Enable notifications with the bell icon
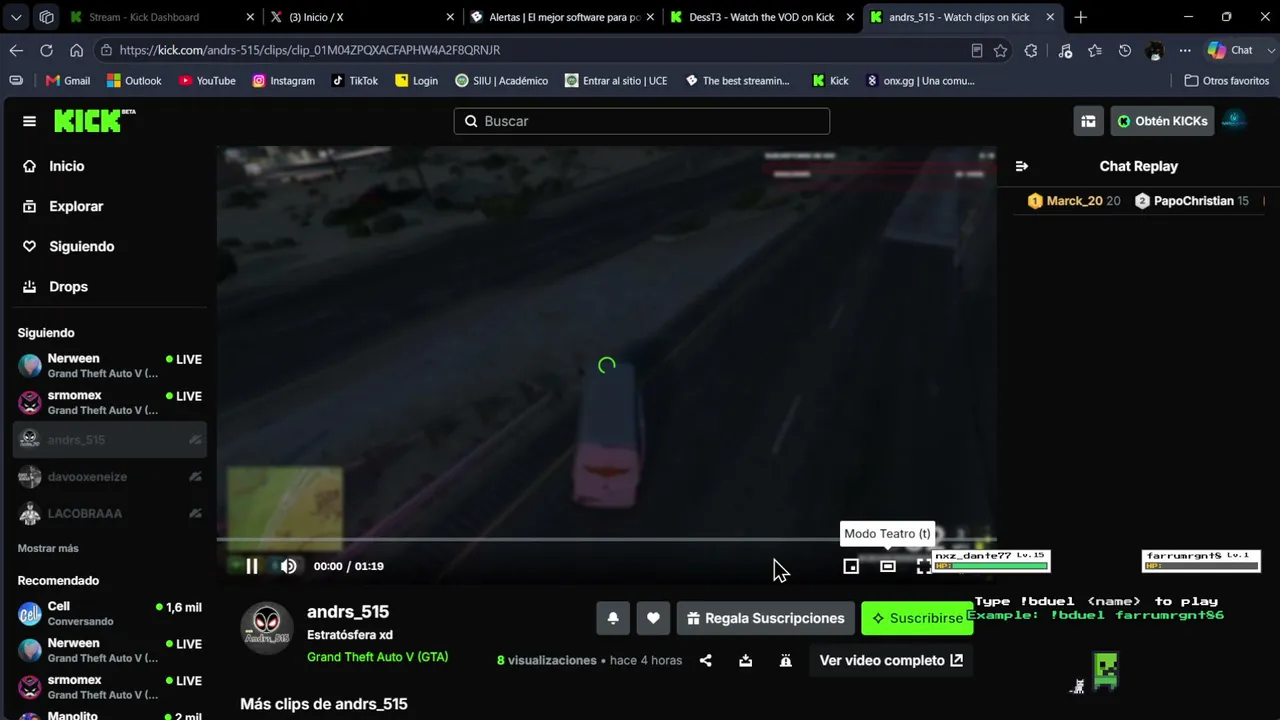 coord(613,618)
